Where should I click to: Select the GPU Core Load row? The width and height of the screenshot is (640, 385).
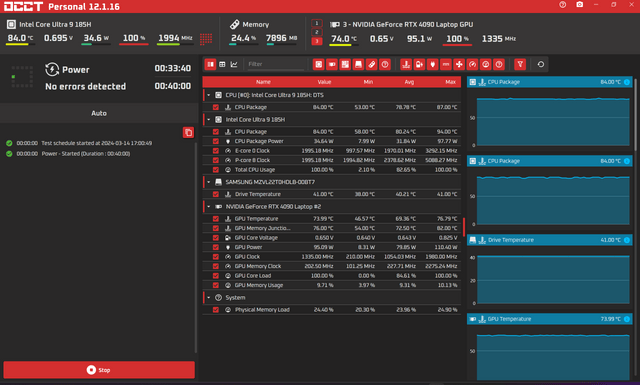coord(332,276)
